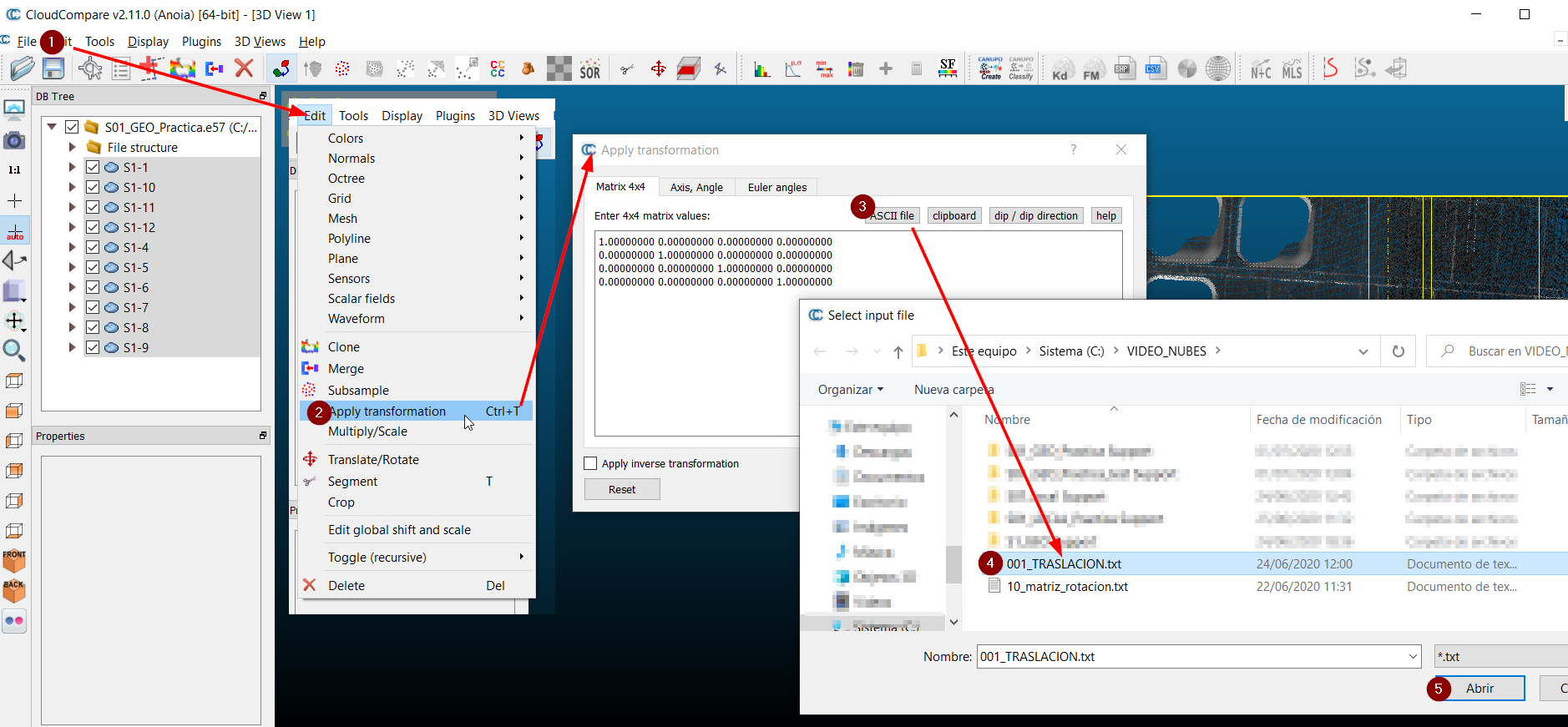Click the Abrir button
The image size is (1568, 727).
tap(1479, 689)
